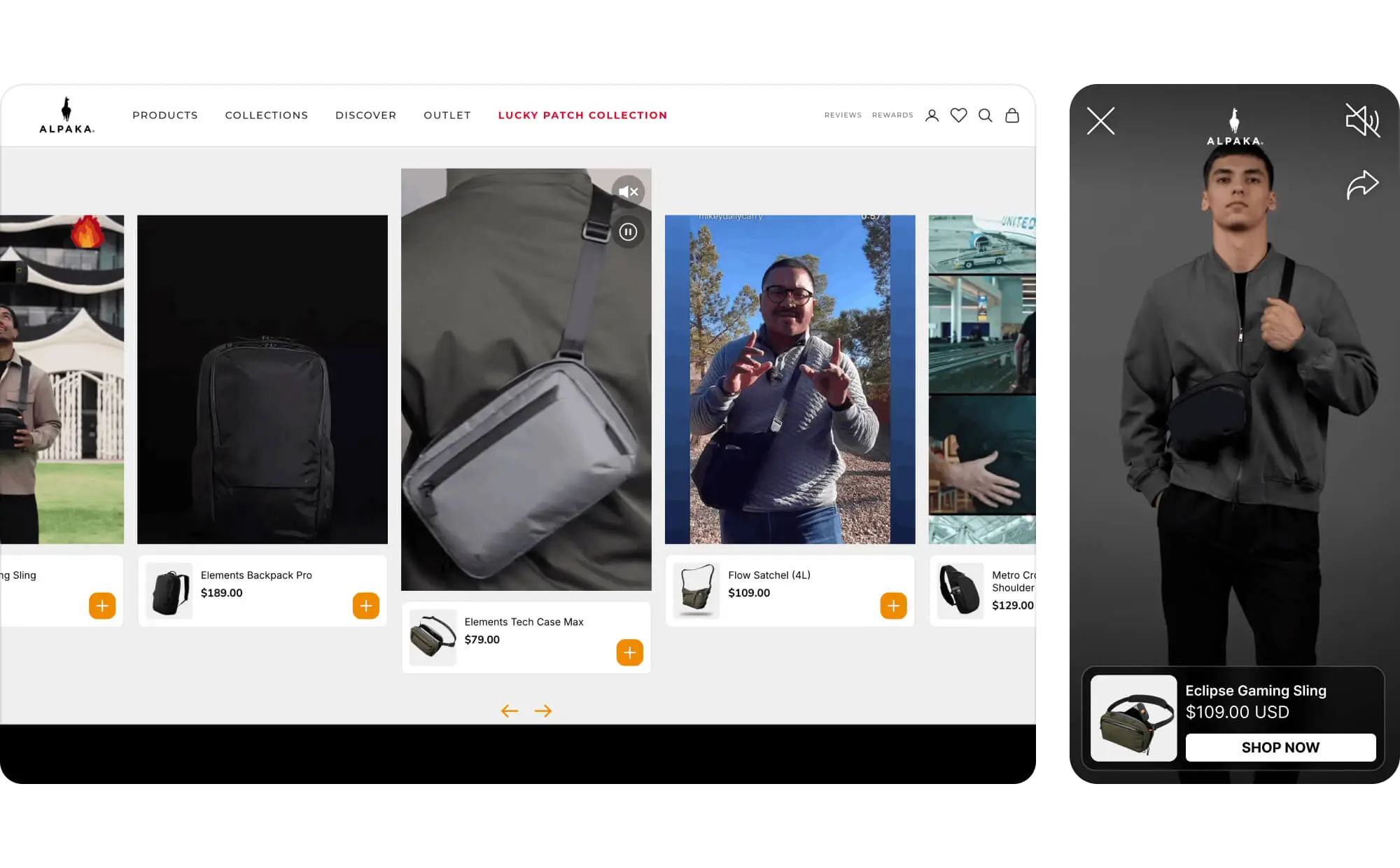
Task: Unmute the Eclipse Gaming Sling story
Action: [1361, 120]
